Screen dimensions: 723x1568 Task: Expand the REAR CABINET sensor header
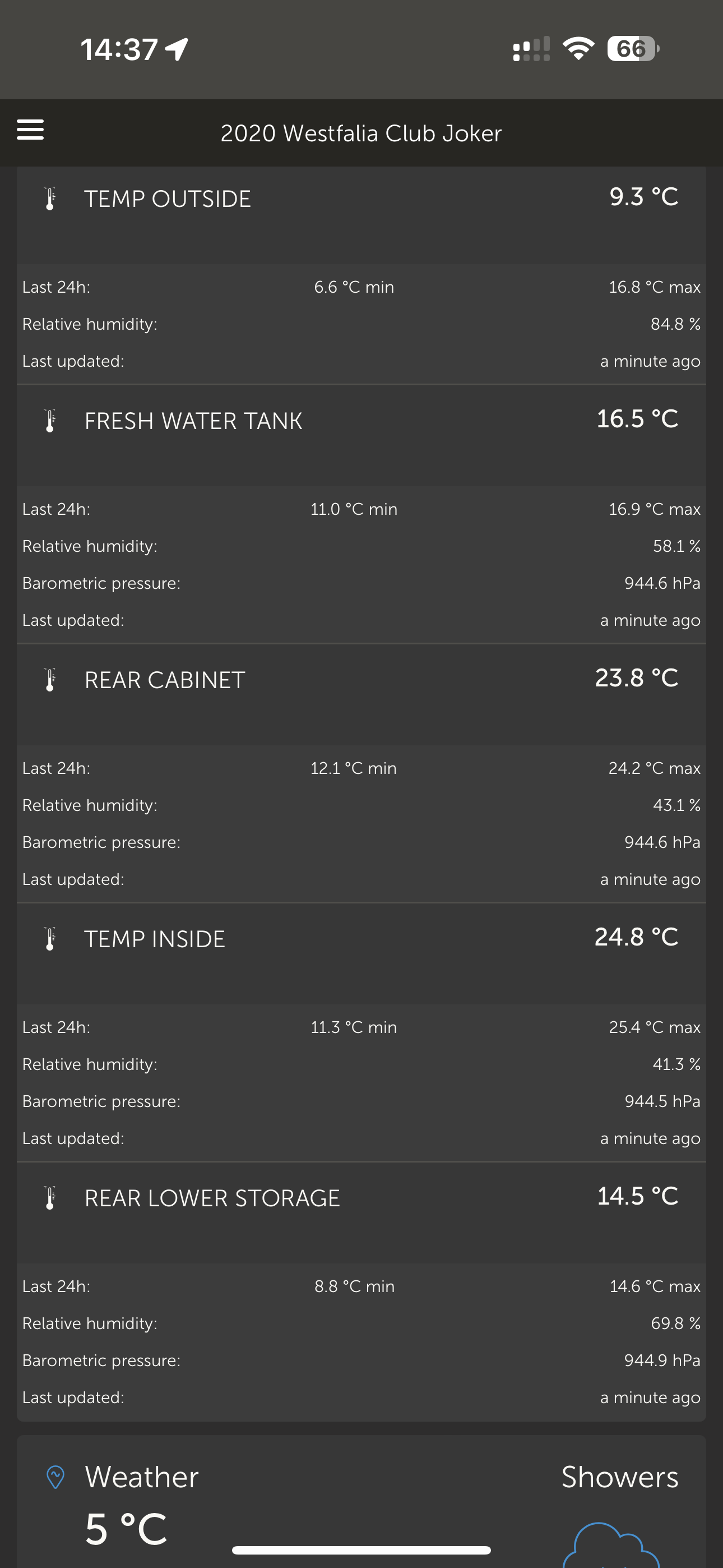[x=361, y=694]
